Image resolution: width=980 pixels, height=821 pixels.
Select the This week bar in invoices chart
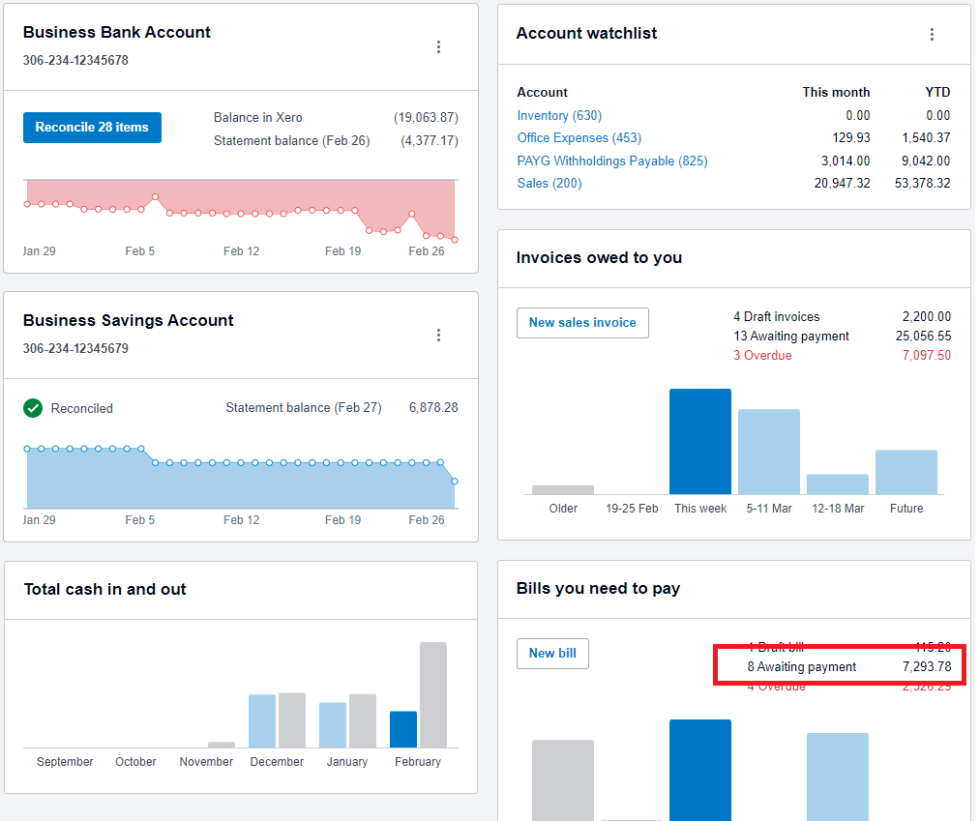[700, 440]
